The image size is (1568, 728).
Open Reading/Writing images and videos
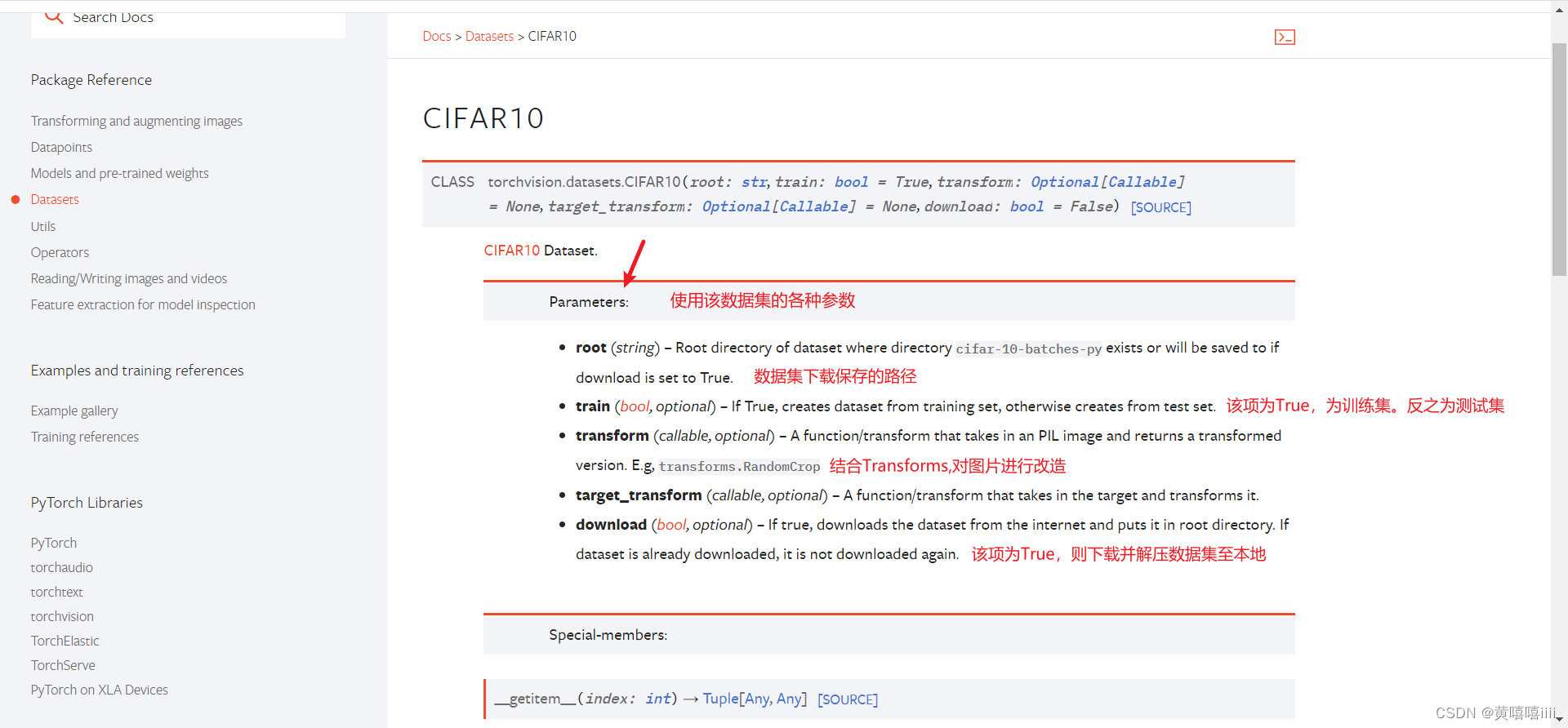(x=129, y=278)
